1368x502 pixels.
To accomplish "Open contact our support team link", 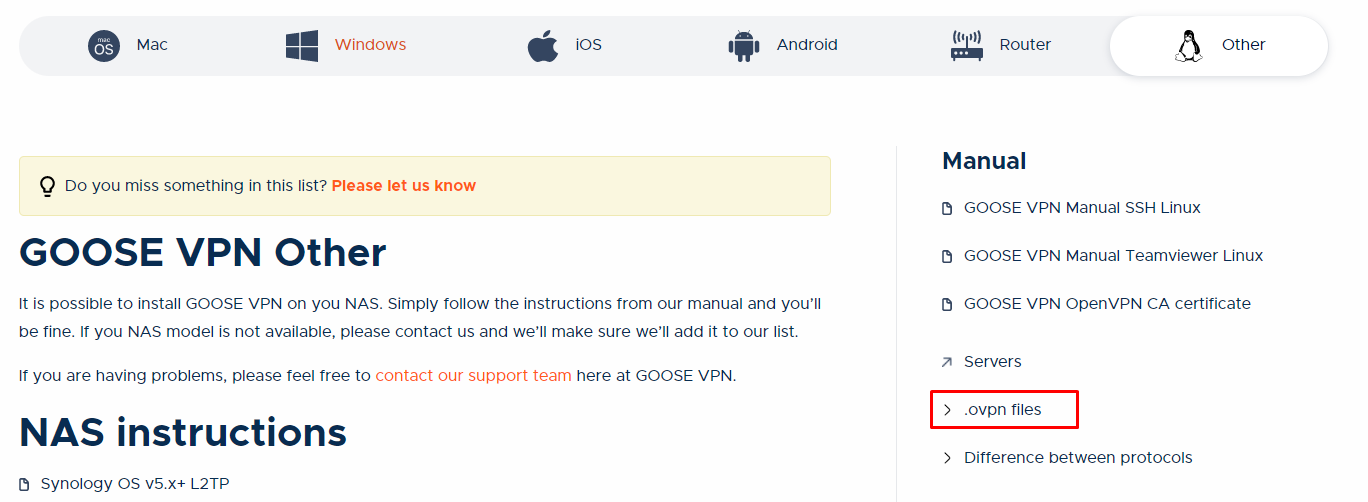I will click(474, 376).
